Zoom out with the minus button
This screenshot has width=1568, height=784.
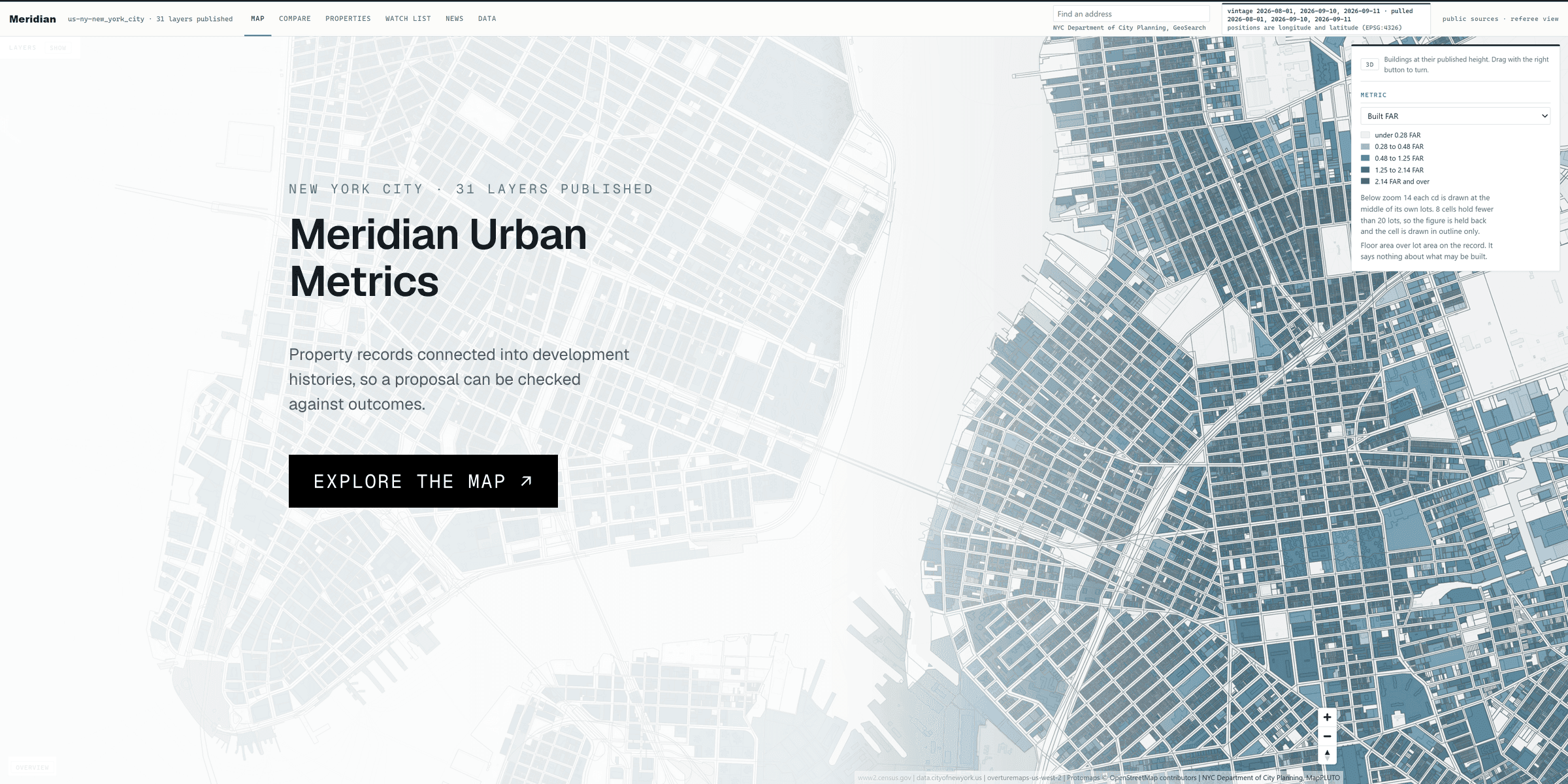[1327, 736]
